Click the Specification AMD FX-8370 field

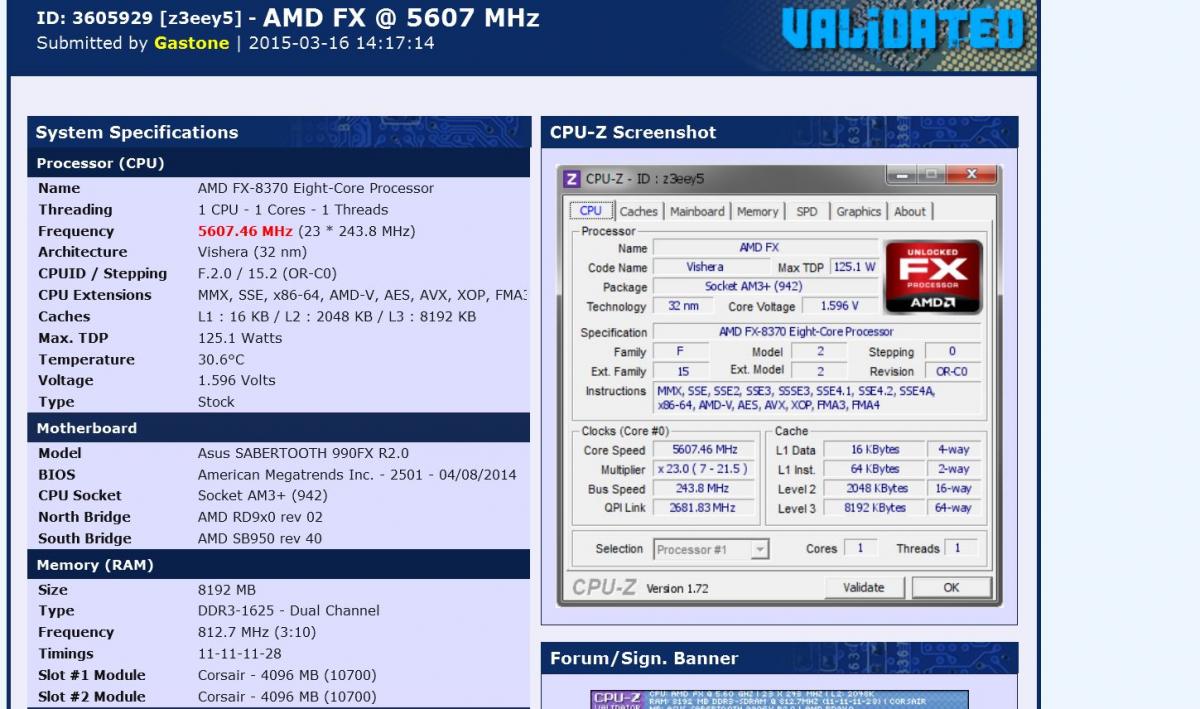pos(817,332)
